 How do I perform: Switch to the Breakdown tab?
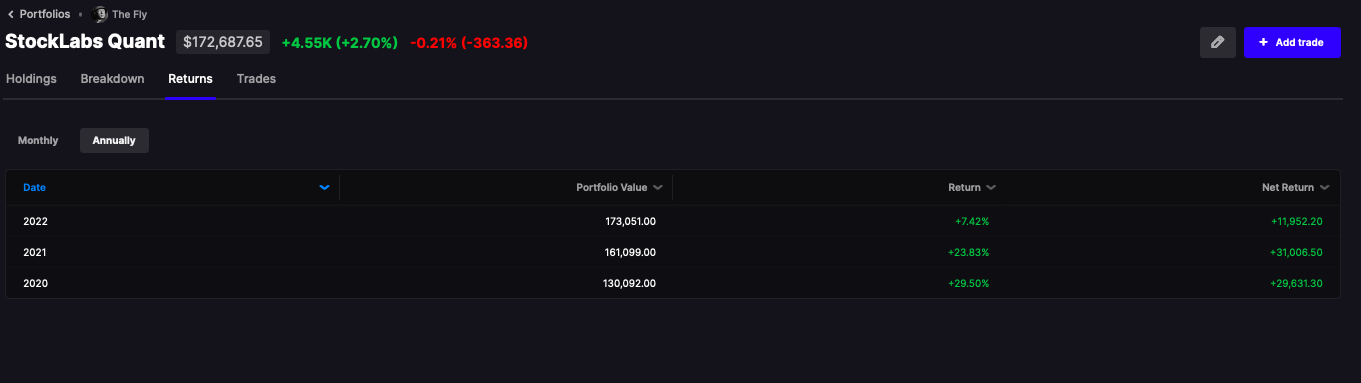click(112, 79)
